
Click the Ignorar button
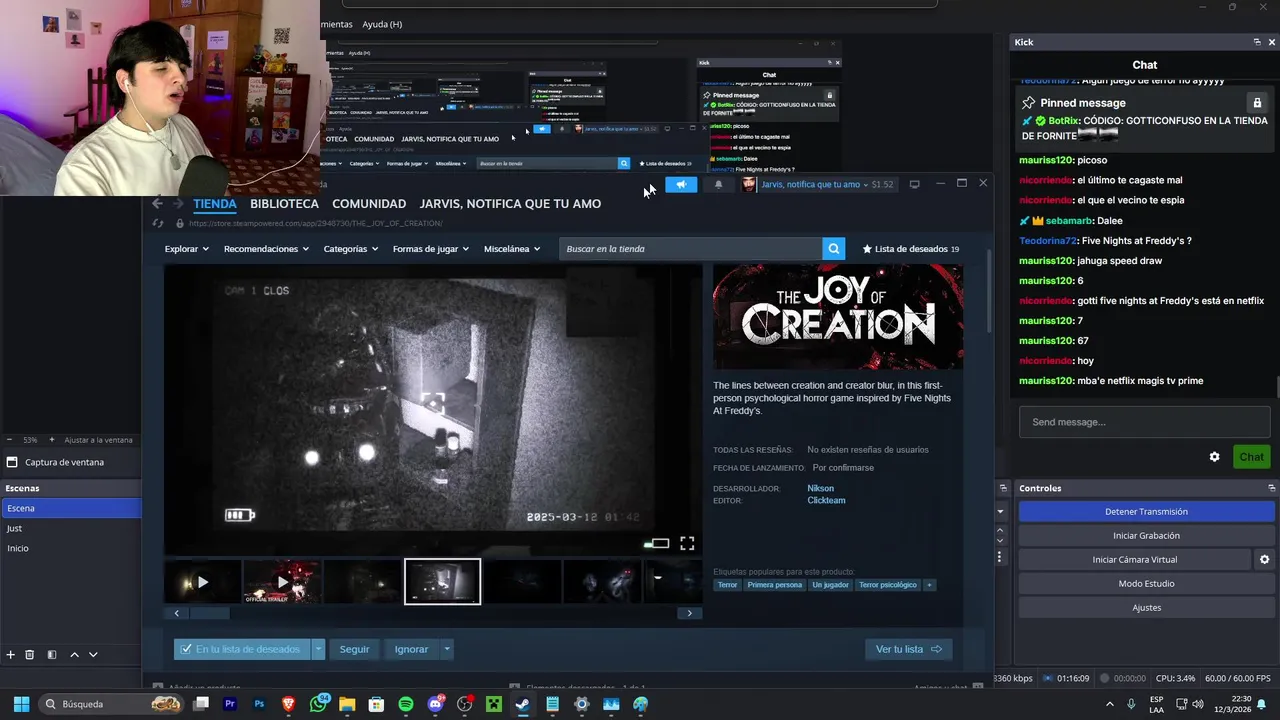click(x=411, y=649)
